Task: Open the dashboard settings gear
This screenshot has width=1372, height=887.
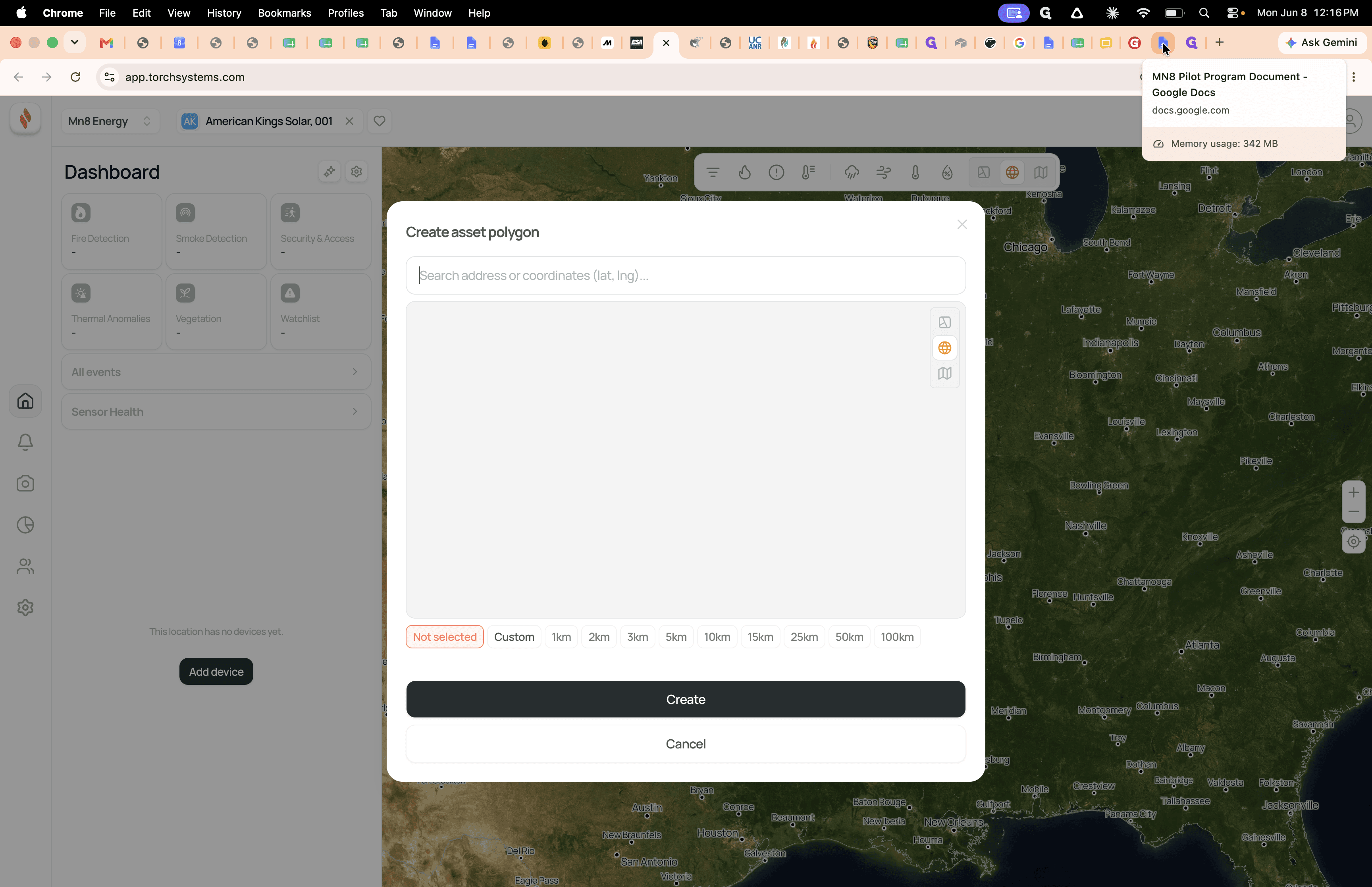Action: (356, 172)
